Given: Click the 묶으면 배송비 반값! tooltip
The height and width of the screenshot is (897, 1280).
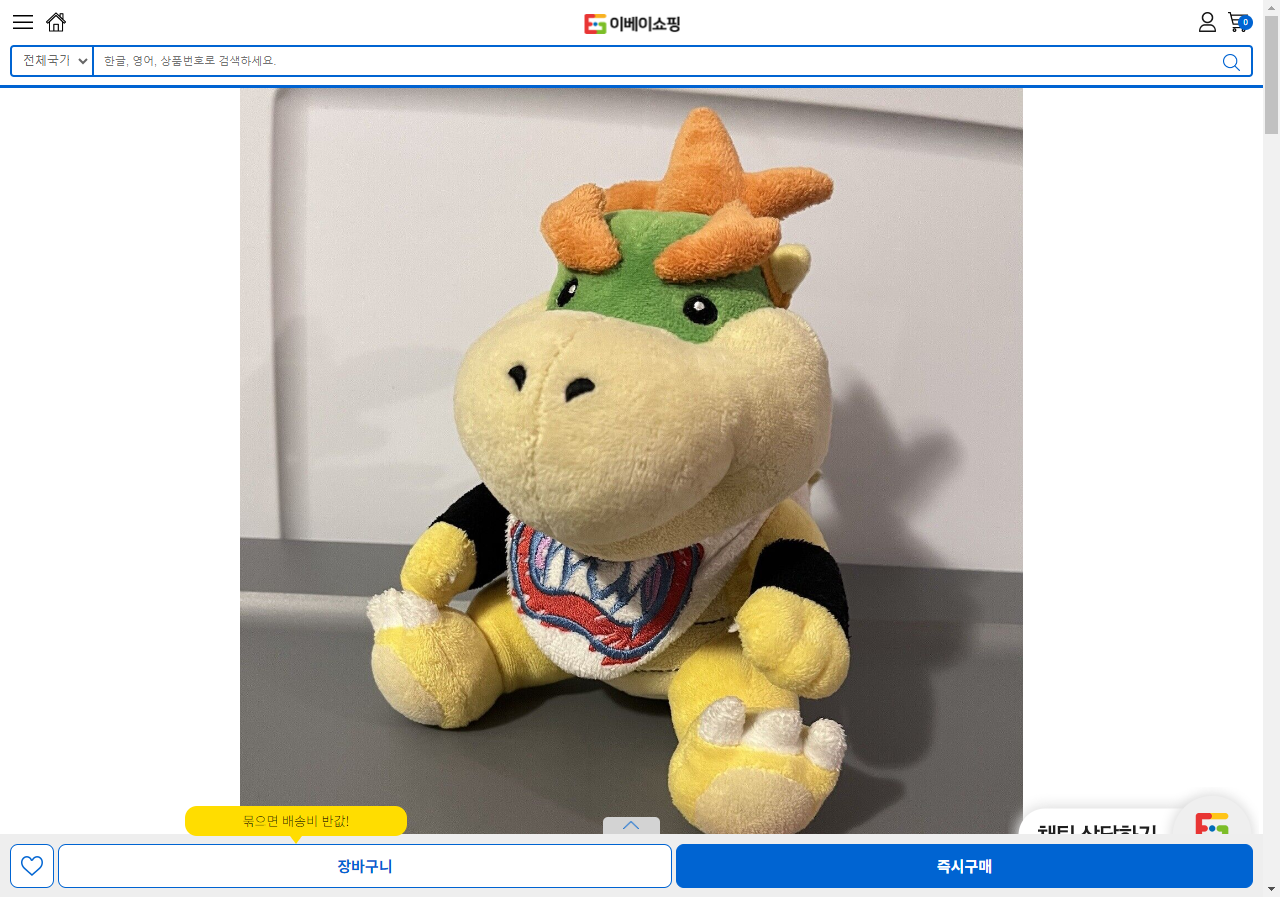Looking at the screenshot, I should [296, 821].
